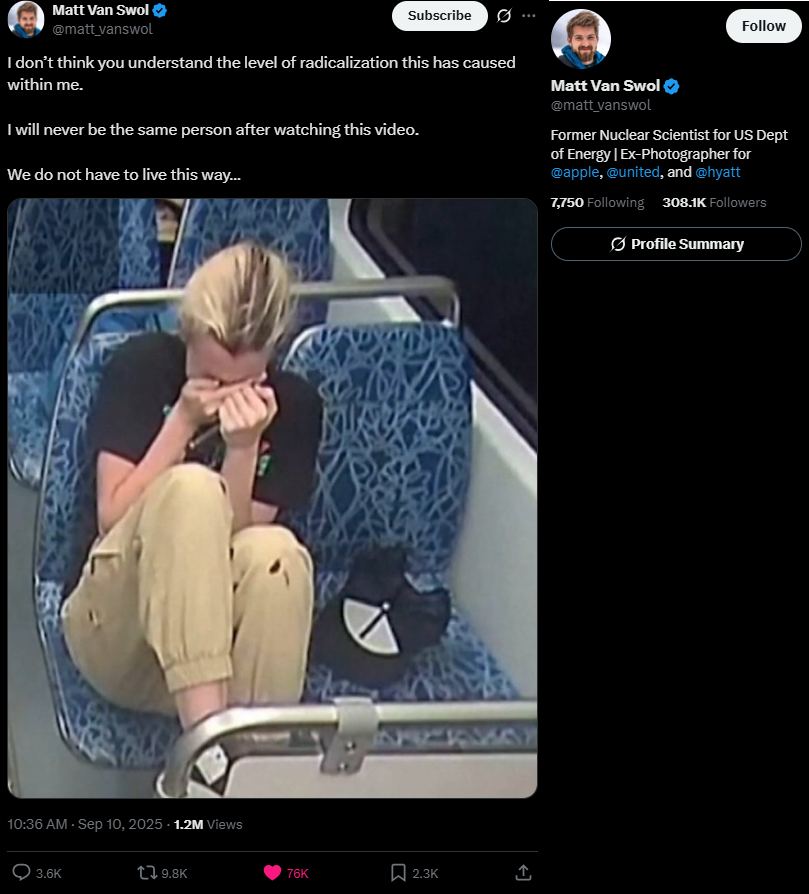This screenshot has width=809, height=894.
Task: Unlike post via pink heart icon
Action: pos(273,872)
